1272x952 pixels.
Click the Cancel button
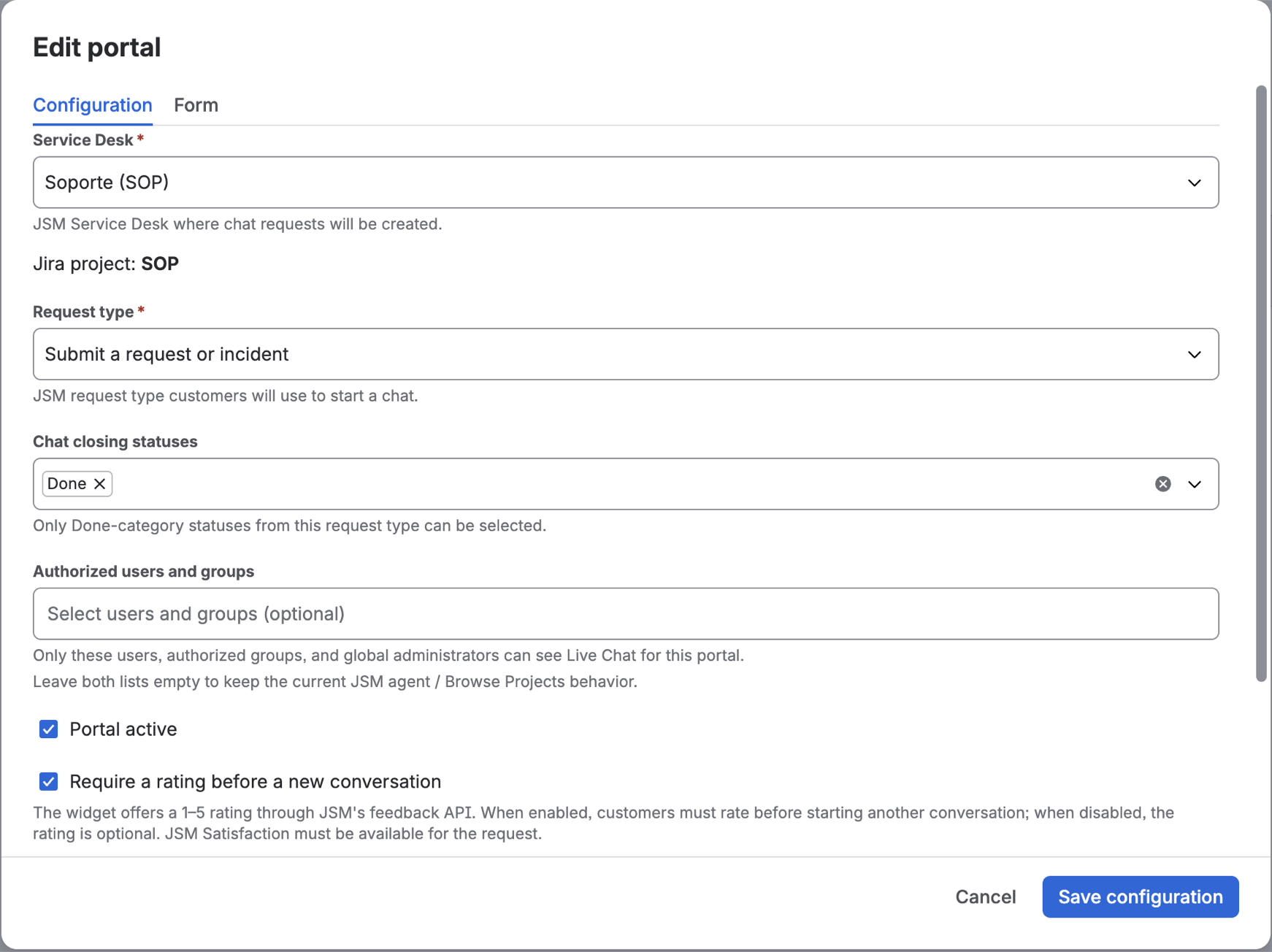pyautogui.click(x=985, y=897)
